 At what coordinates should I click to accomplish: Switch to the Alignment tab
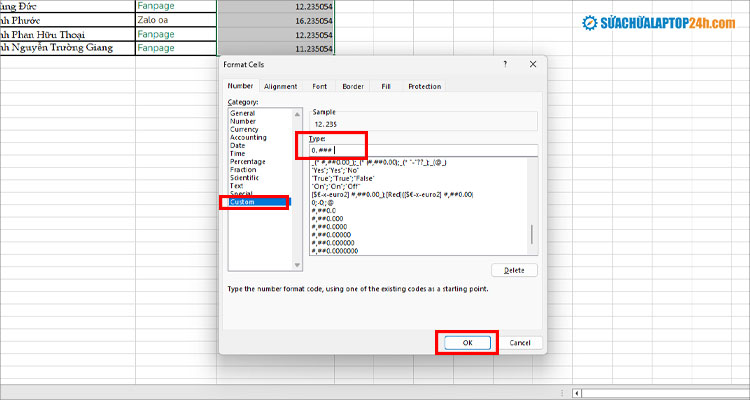280,87
